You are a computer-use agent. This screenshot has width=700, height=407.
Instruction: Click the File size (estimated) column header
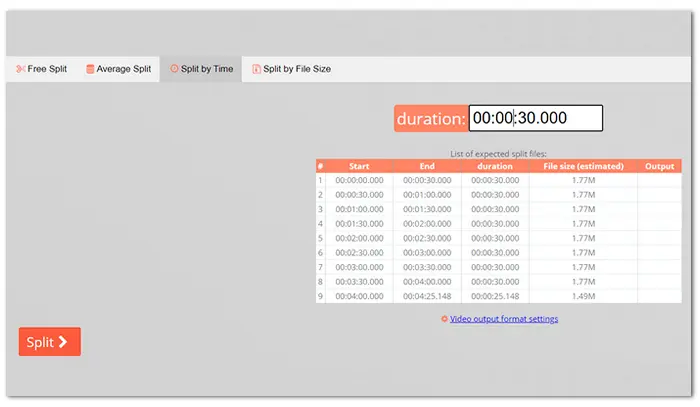tap(583, 166)
